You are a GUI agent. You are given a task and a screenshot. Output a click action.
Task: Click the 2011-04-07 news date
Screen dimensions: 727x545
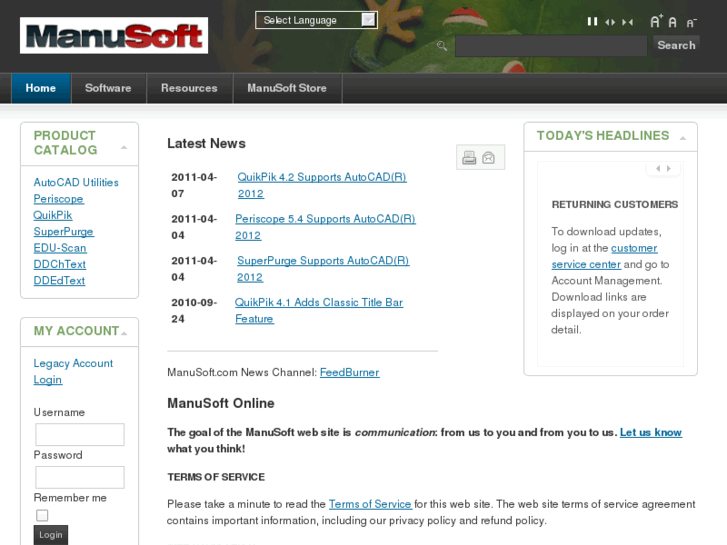pyautogui.click(x=194, y=186)
